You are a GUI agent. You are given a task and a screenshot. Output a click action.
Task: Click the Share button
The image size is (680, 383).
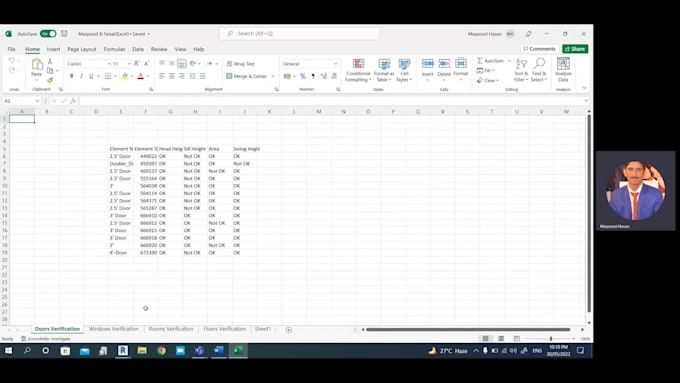pyautogui.click(x=575, y=49)
